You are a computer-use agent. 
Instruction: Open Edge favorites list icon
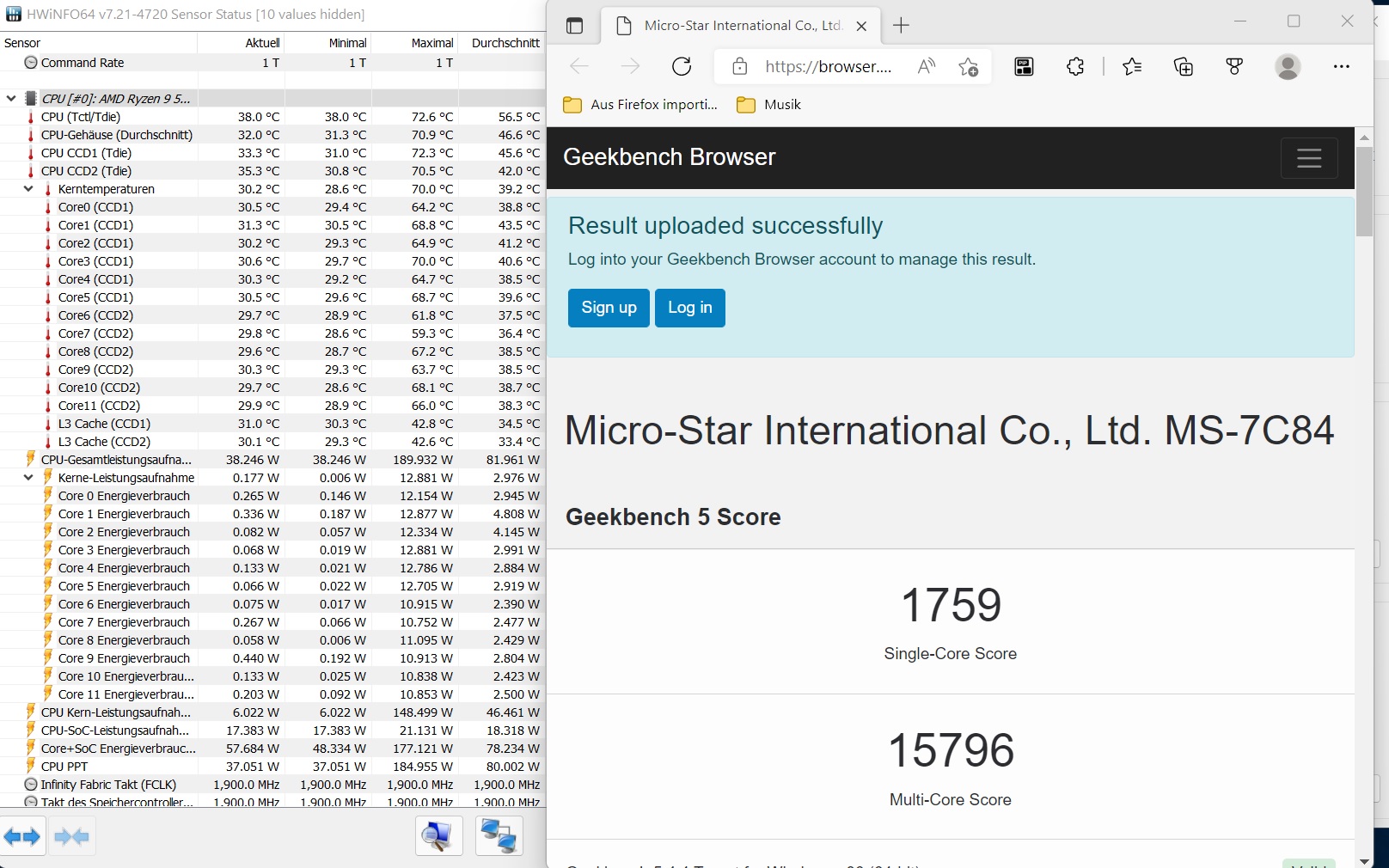[x=1132, y=66]
